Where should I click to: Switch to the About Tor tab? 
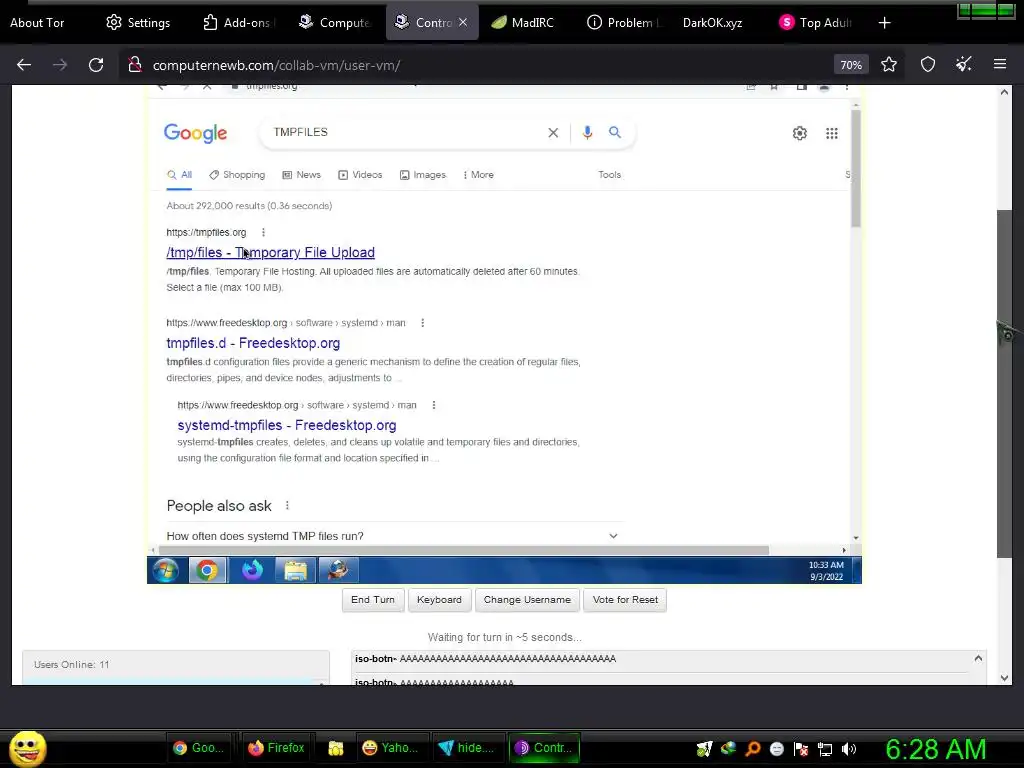37,23
